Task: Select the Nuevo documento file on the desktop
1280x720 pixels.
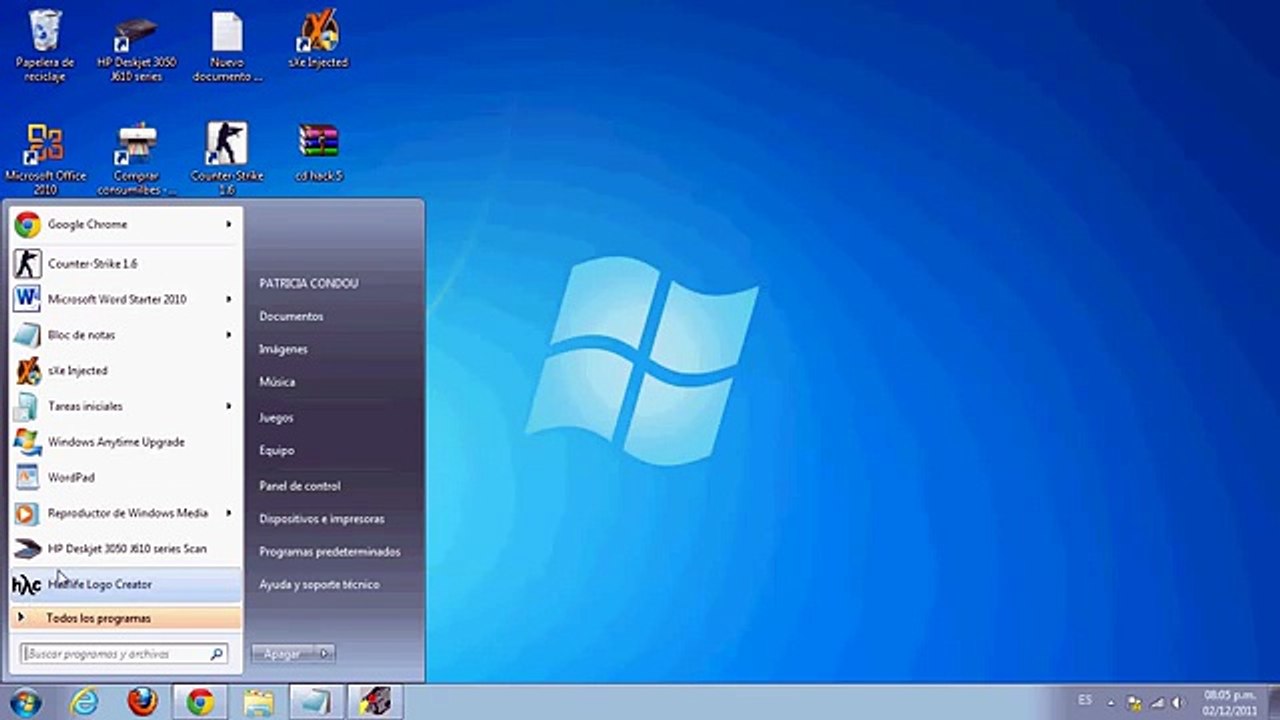Action: [227, 45]
